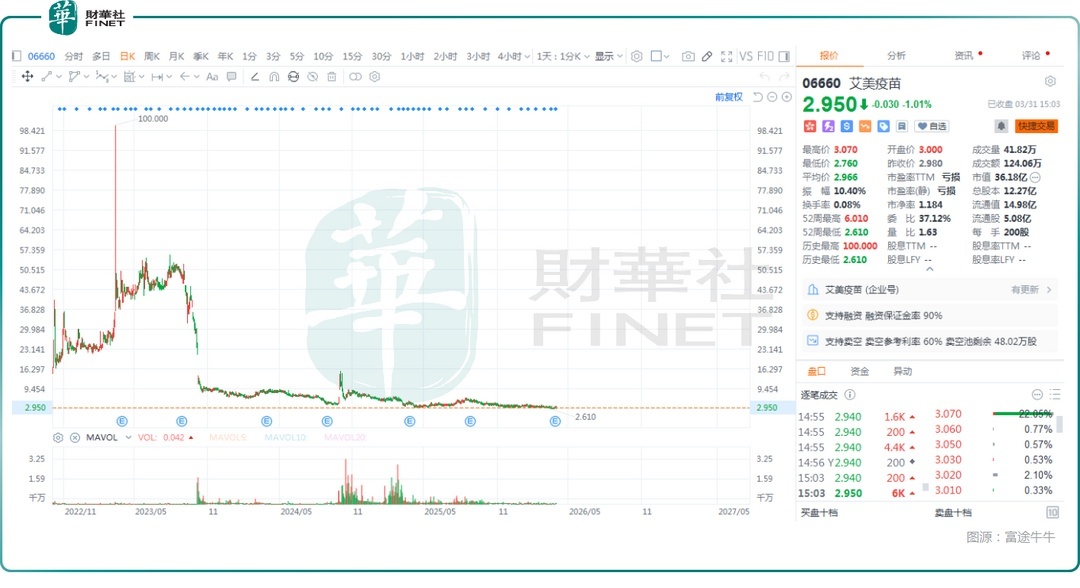Click the magnet snap drawing icon

point(274,77)
